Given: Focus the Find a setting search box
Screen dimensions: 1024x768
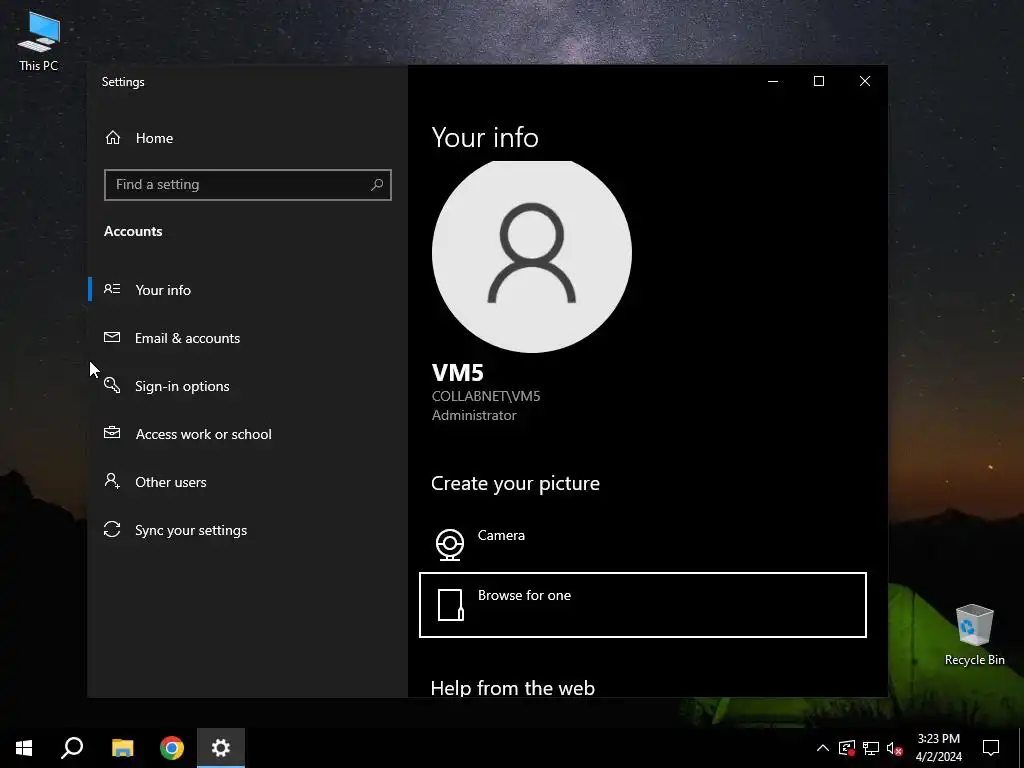Looking at the screenshot, I should [248, 185].
